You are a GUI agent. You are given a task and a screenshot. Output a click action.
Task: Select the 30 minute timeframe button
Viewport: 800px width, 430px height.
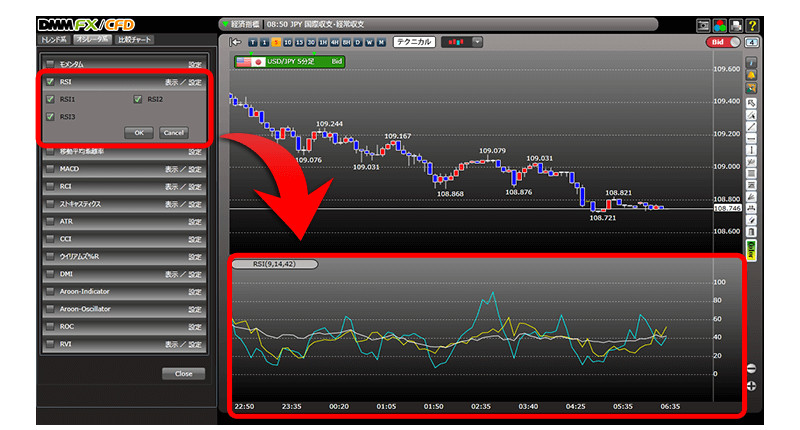[x=311, y=42]
